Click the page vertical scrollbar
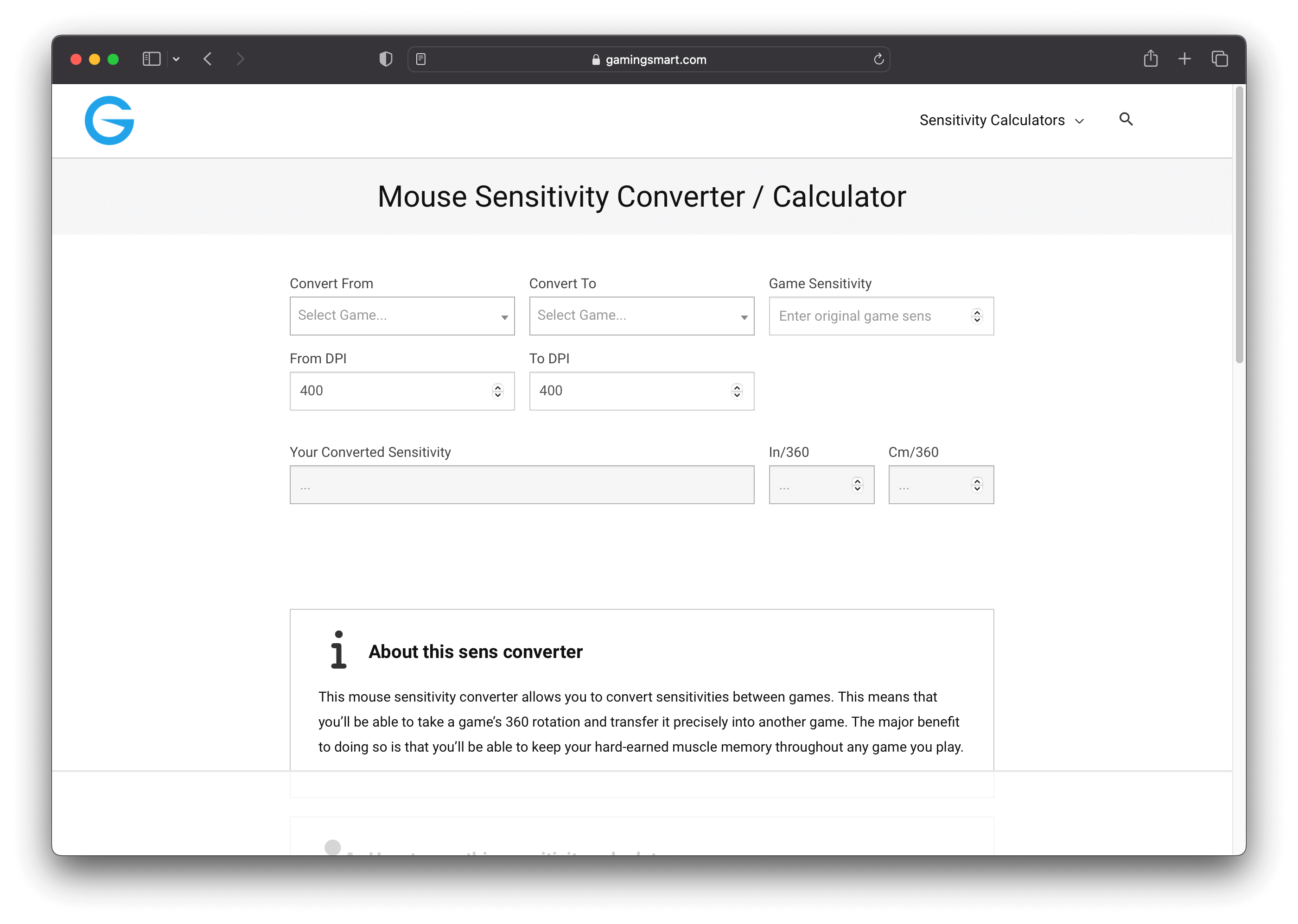Image resolution: width=1298 pixels, height=924 pixels. pos(1239,225)
